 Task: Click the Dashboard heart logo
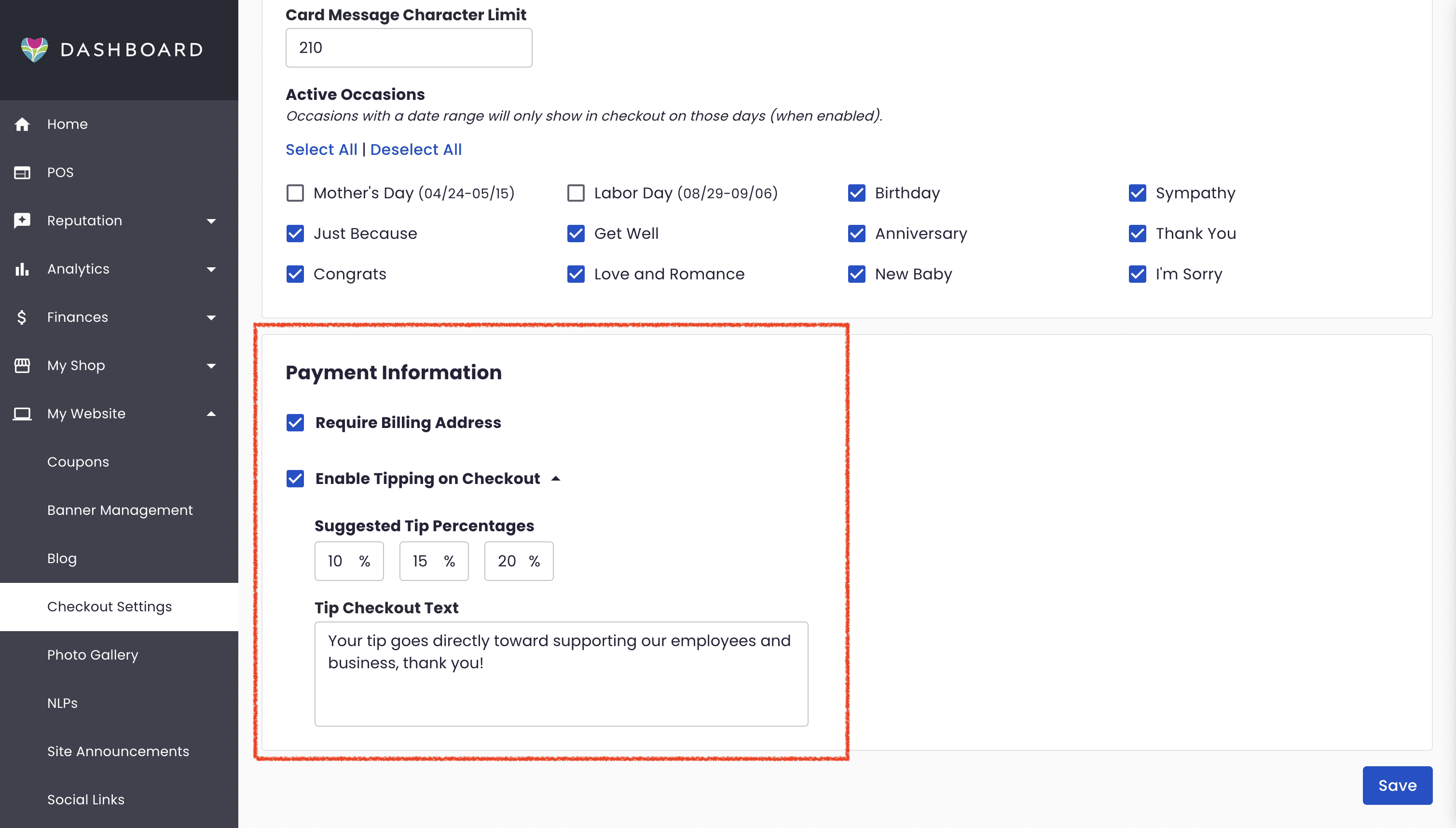pos(34,50)
